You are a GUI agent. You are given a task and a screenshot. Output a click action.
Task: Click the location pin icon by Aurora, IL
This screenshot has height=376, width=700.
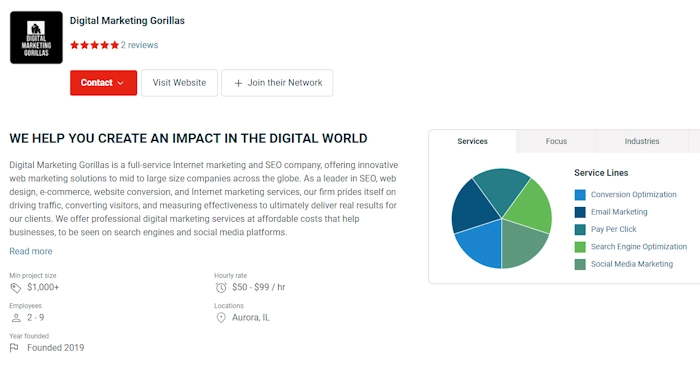click(x=221, y=318)
